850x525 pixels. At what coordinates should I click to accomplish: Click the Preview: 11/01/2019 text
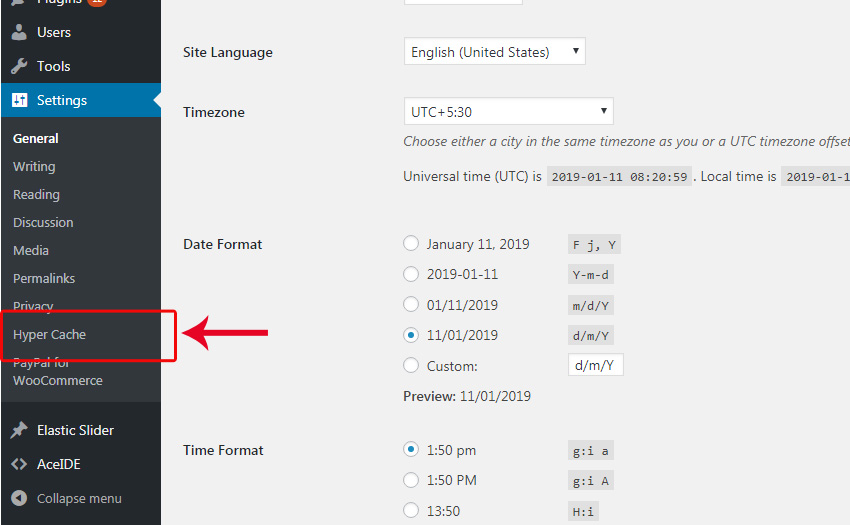467,396
